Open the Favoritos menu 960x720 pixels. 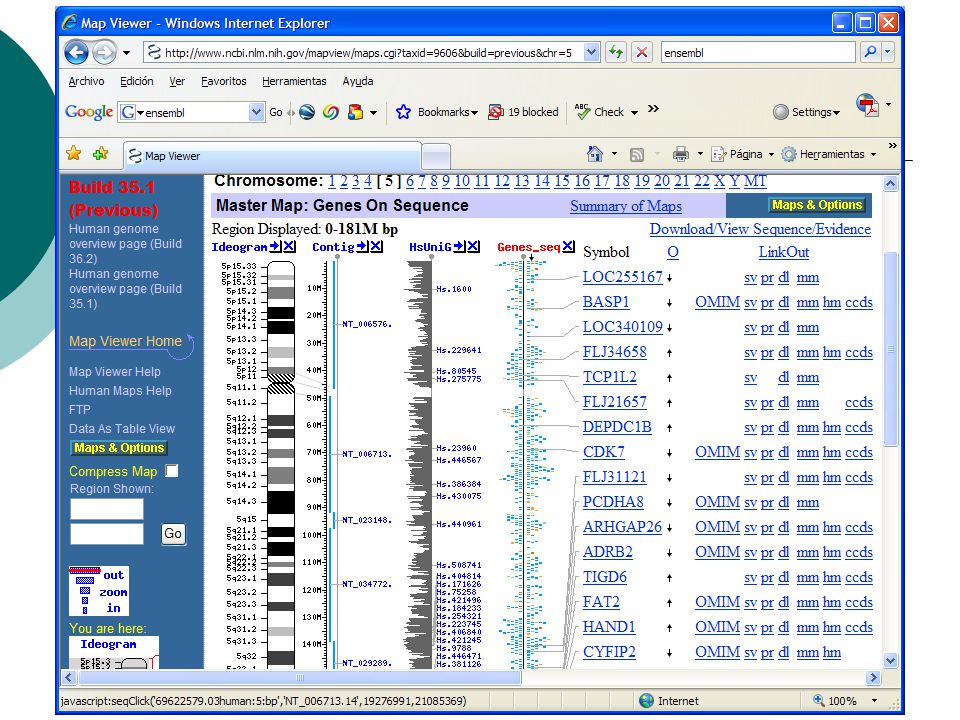[x=223, y=81]
